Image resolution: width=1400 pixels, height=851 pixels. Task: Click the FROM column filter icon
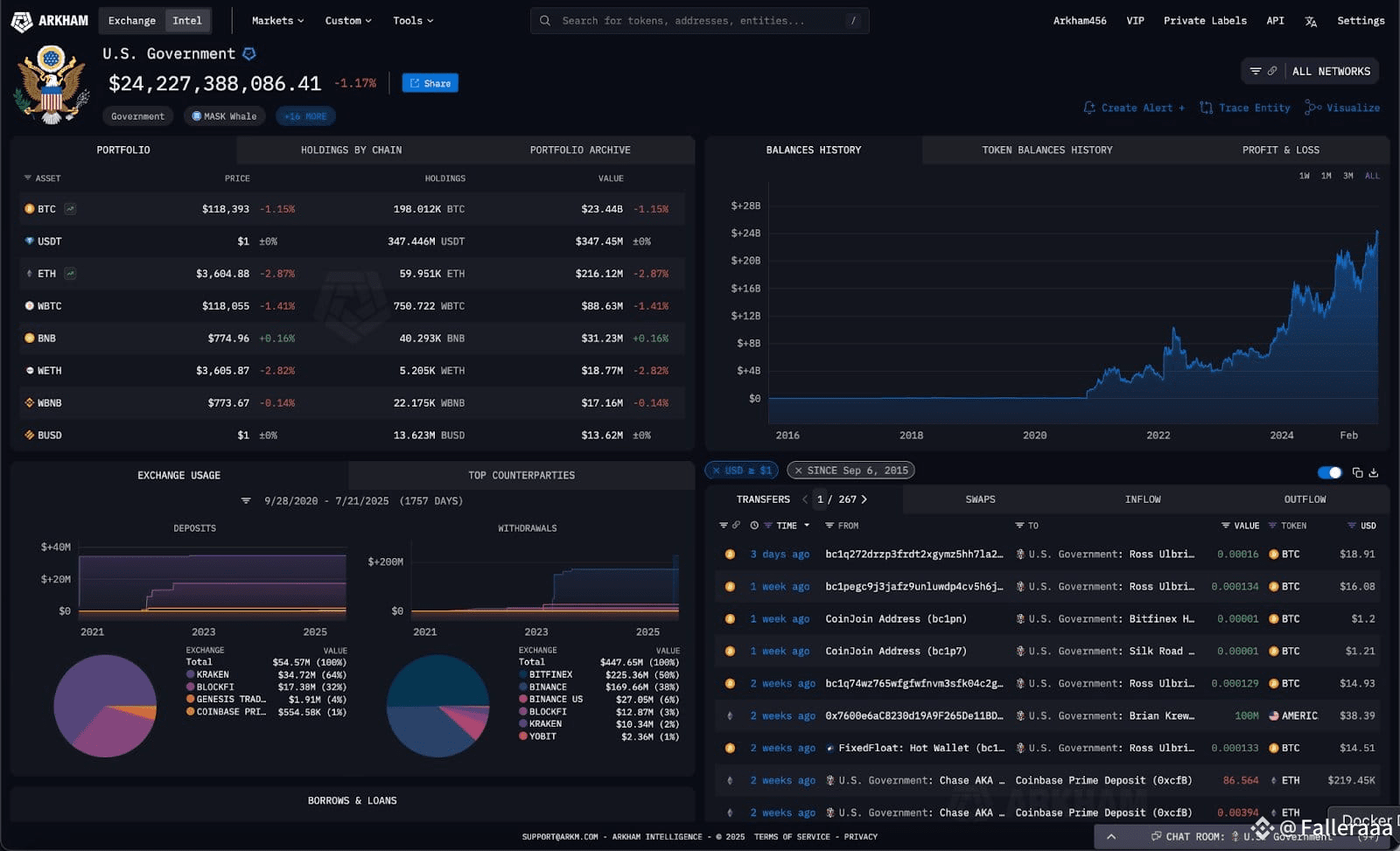click(x=829, y=526)
